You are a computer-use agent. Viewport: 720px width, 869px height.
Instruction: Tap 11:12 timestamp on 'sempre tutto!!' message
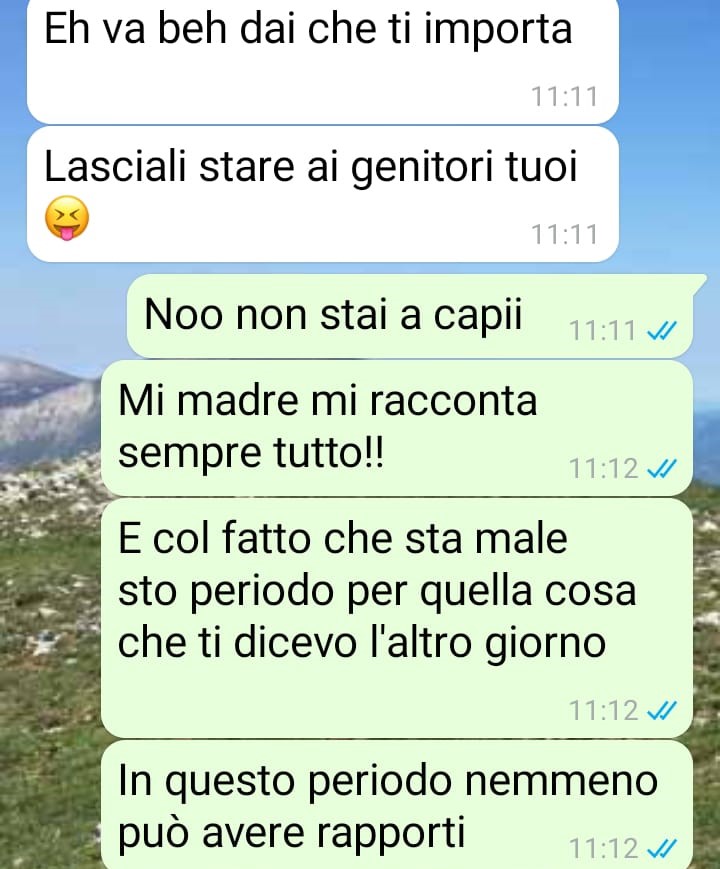point(604,469)
